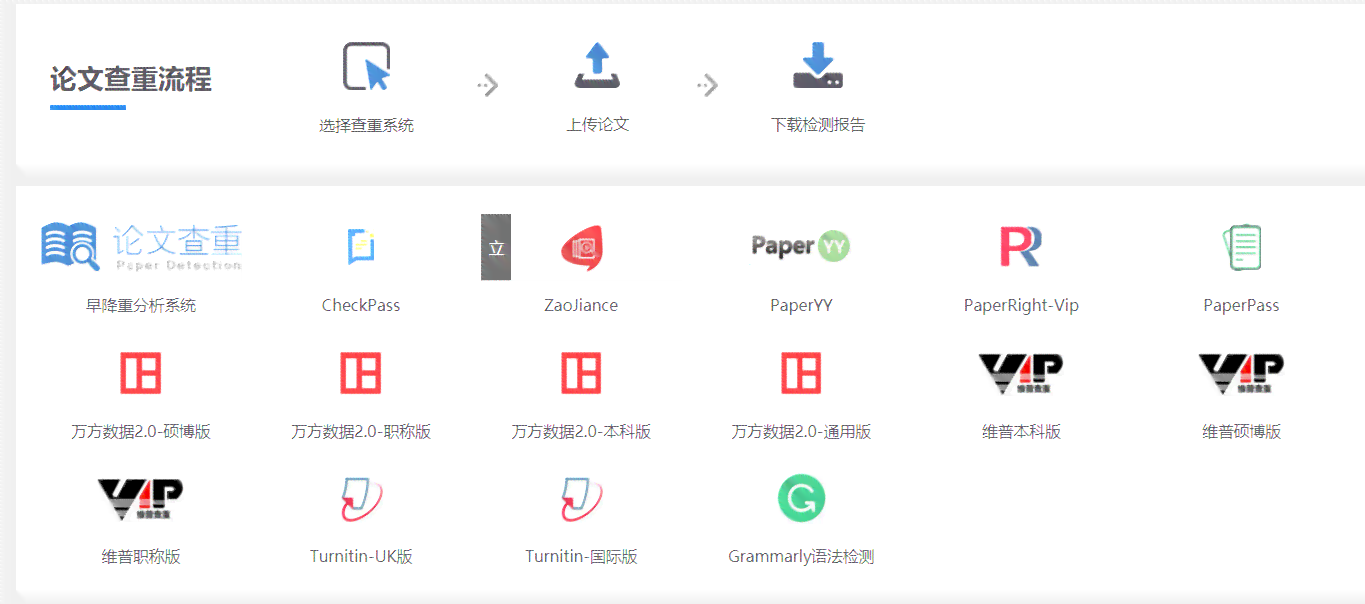
Task: Click the 万方数据2.0-职称版 label
Action: click(x=361, y=432)
